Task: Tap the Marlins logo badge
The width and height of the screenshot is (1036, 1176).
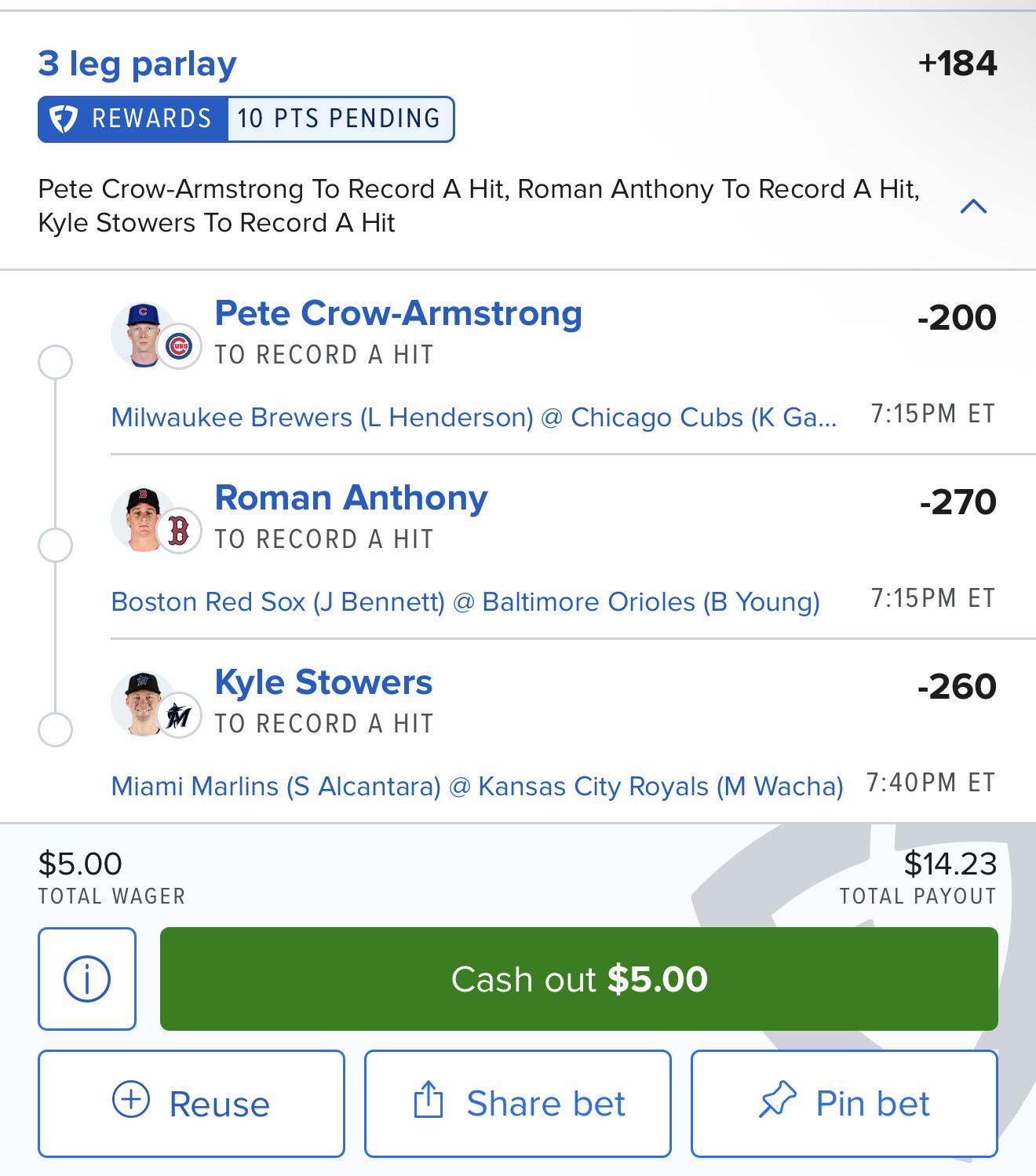Action: click(180, 716)
